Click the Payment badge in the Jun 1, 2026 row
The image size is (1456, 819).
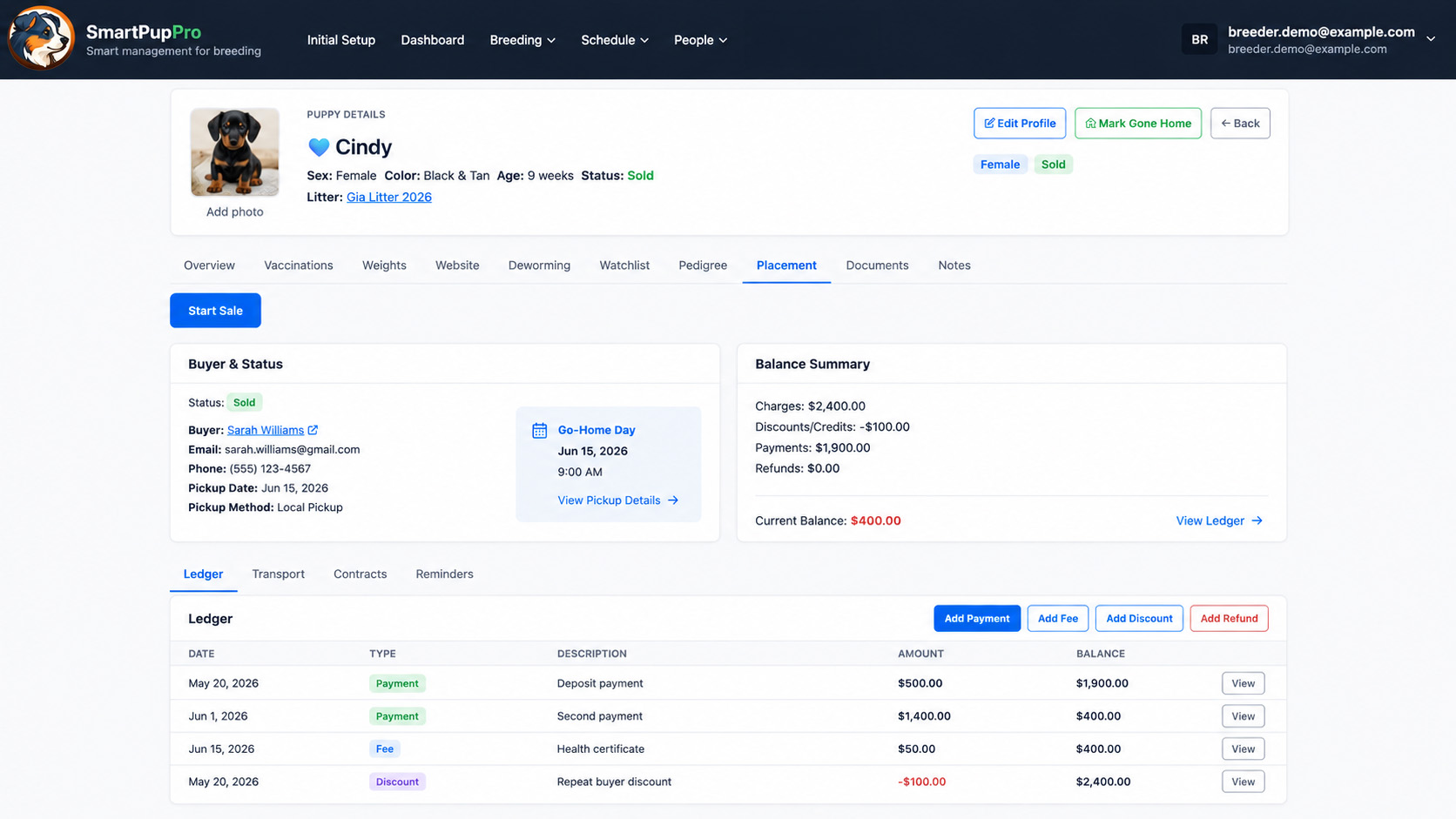(x=397, y=716)
